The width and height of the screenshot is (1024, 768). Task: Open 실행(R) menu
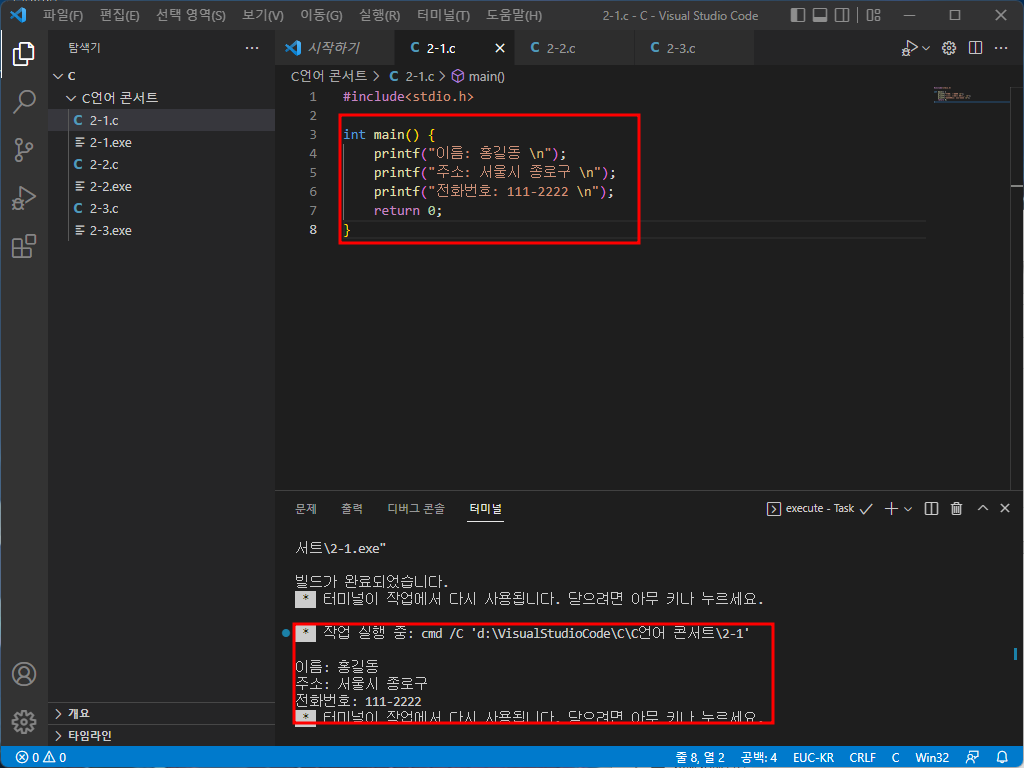(379, 15)
